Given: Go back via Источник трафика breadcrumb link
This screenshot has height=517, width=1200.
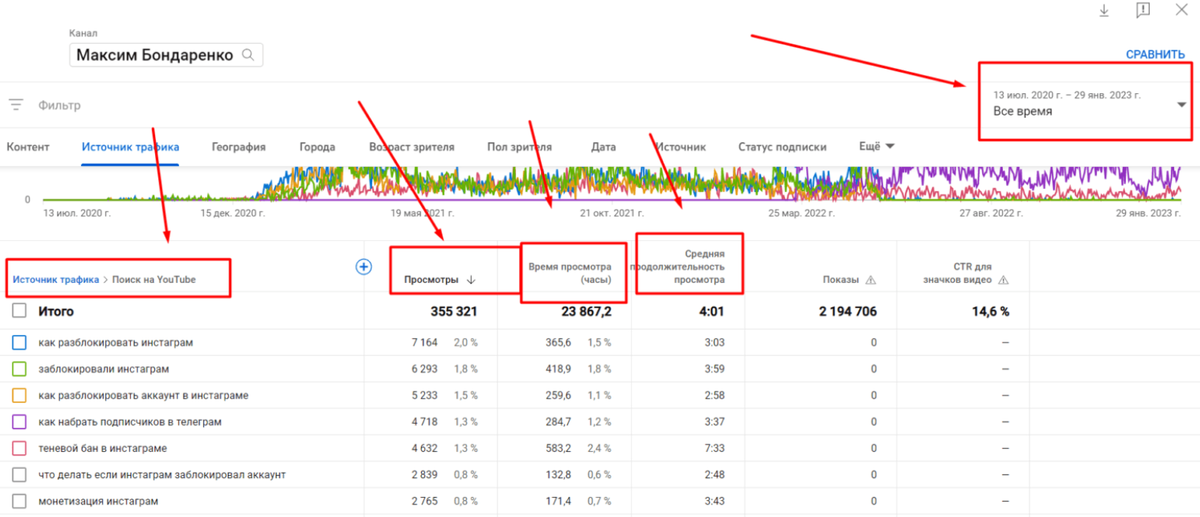Looking at the screenshot, I should [56, 280].
